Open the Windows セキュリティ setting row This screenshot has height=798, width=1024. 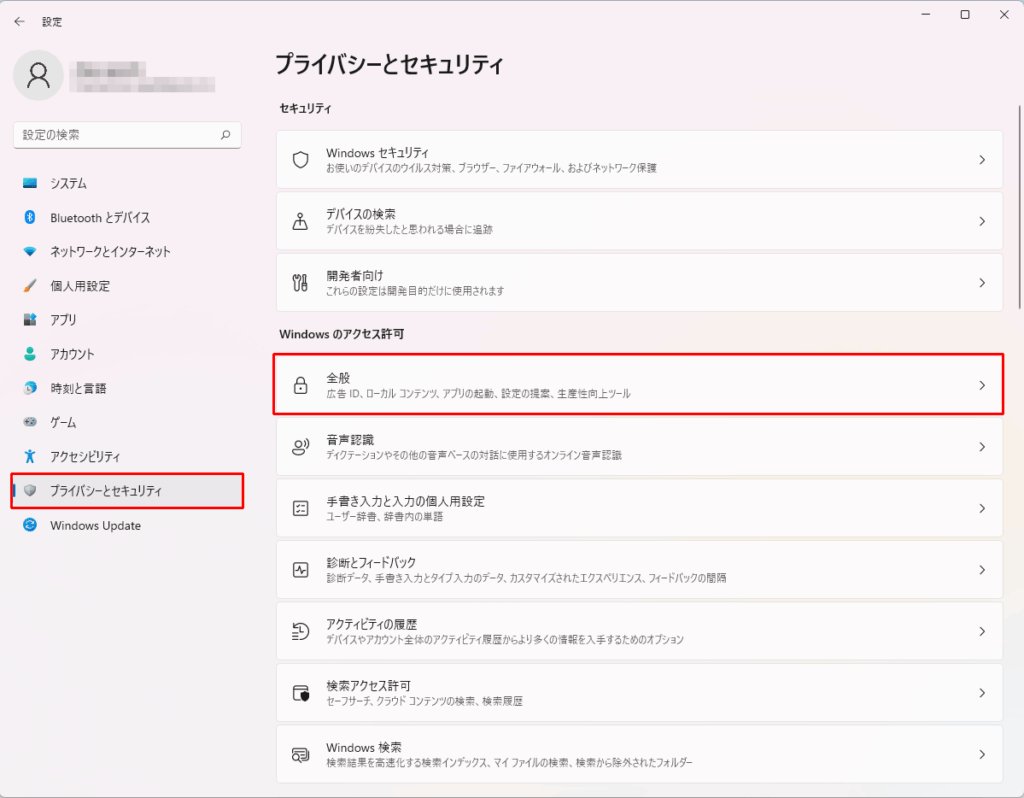coord(639,160)
